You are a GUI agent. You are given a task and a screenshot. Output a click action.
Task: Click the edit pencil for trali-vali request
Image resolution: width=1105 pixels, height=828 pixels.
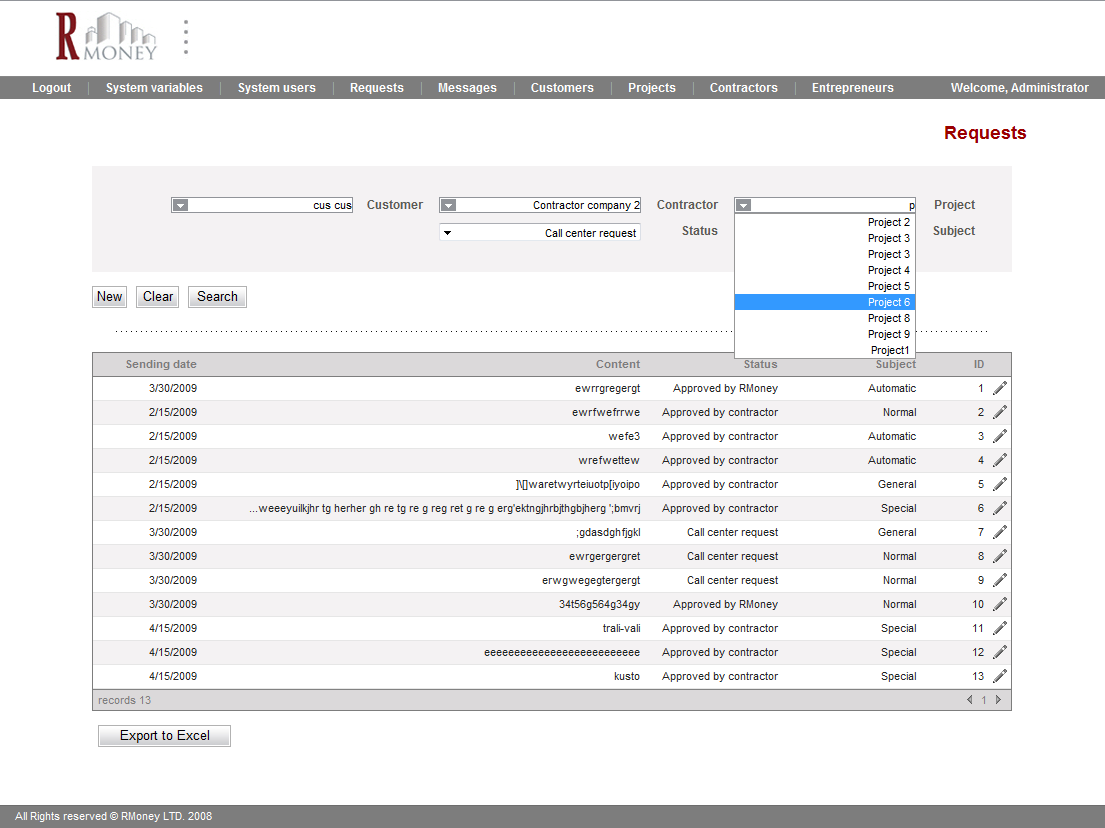(x=999, y=628)
